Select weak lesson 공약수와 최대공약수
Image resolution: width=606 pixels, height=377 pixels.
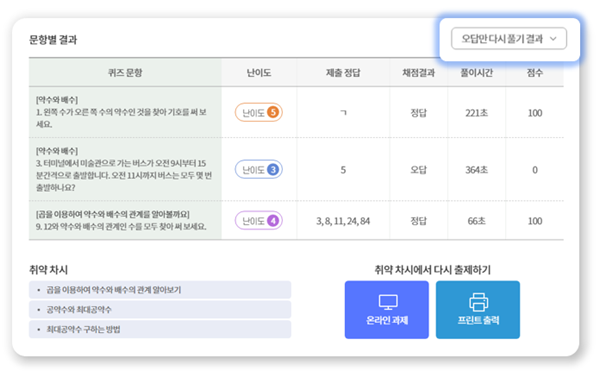[160, 309]
